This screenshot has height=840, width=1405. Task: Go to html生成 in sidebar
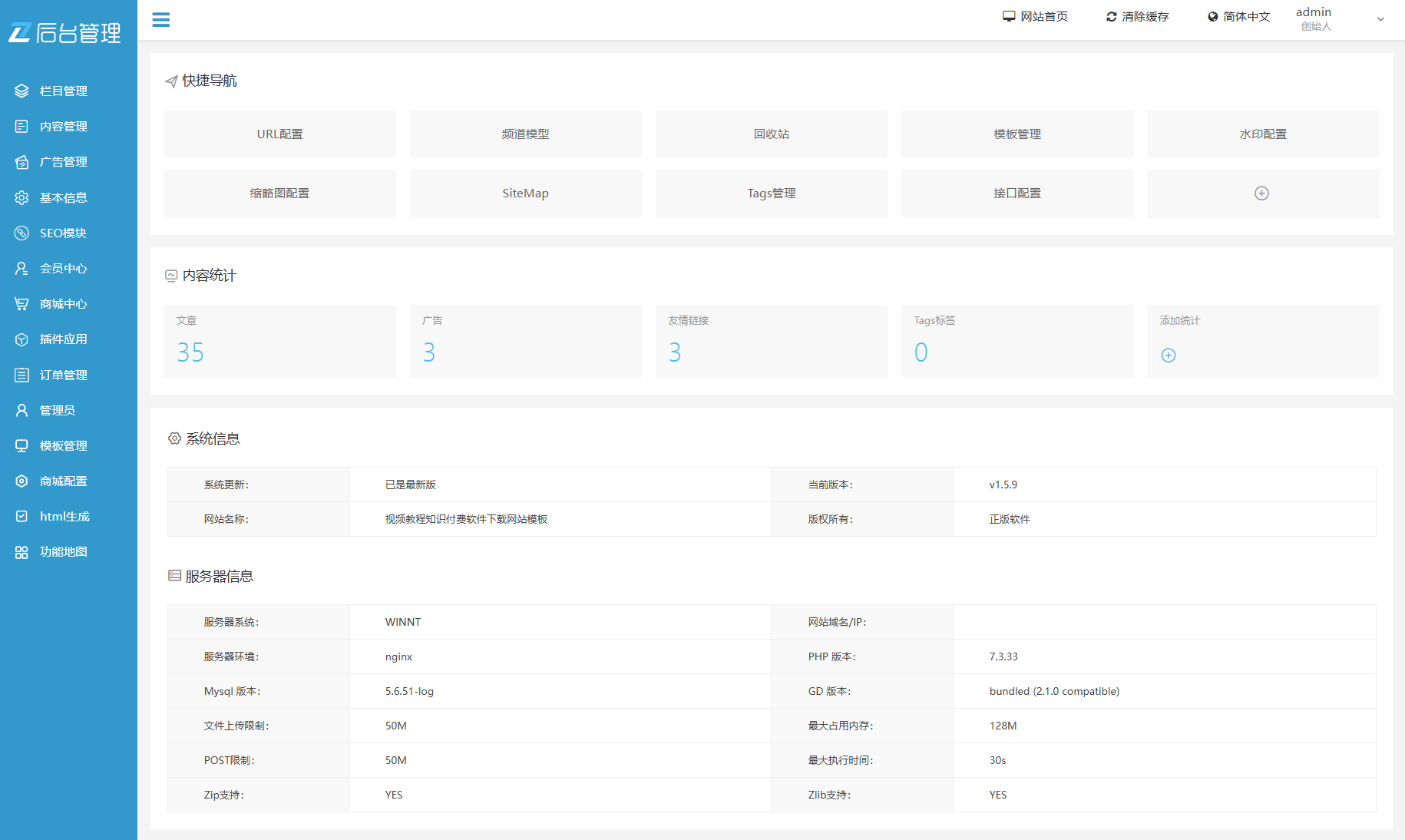coord(64,517)
